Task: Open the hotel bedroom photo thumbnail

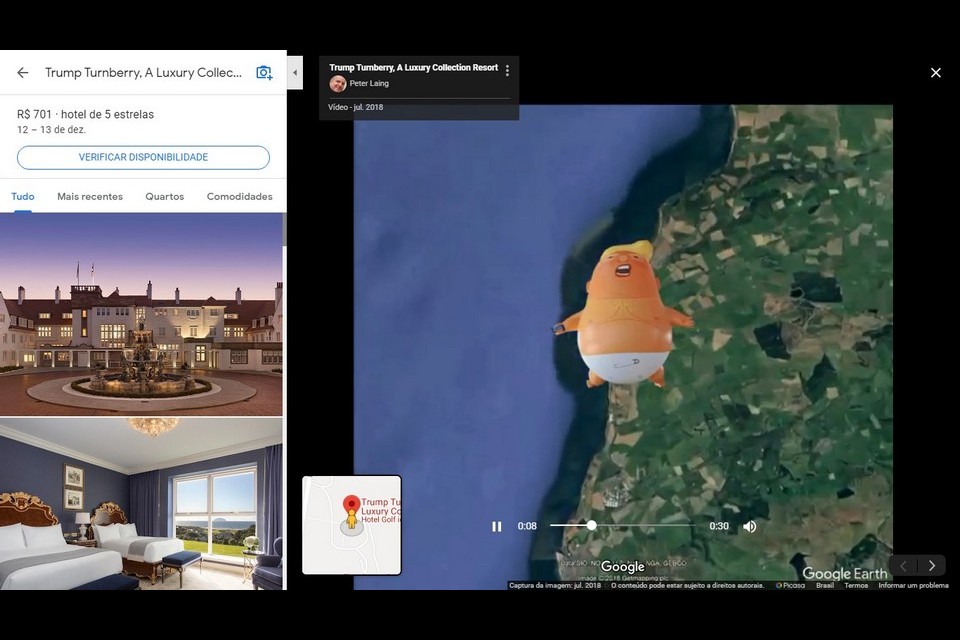Action: pos(141,505)
